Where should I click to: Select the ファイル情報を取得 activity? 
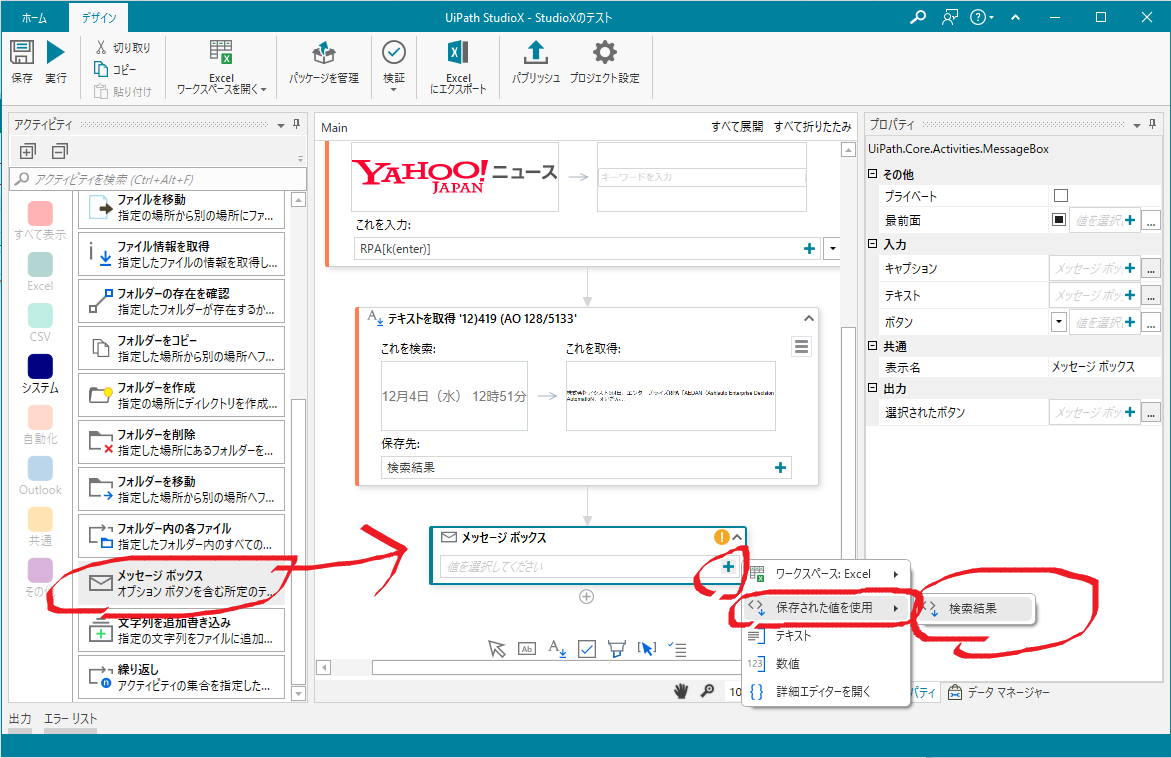pyautogui.click(x=181, y=255)
